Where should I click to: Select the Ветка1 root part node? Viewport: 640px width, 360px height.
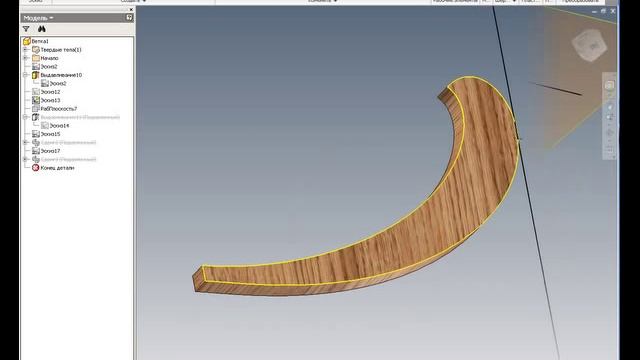coord(36,41)
